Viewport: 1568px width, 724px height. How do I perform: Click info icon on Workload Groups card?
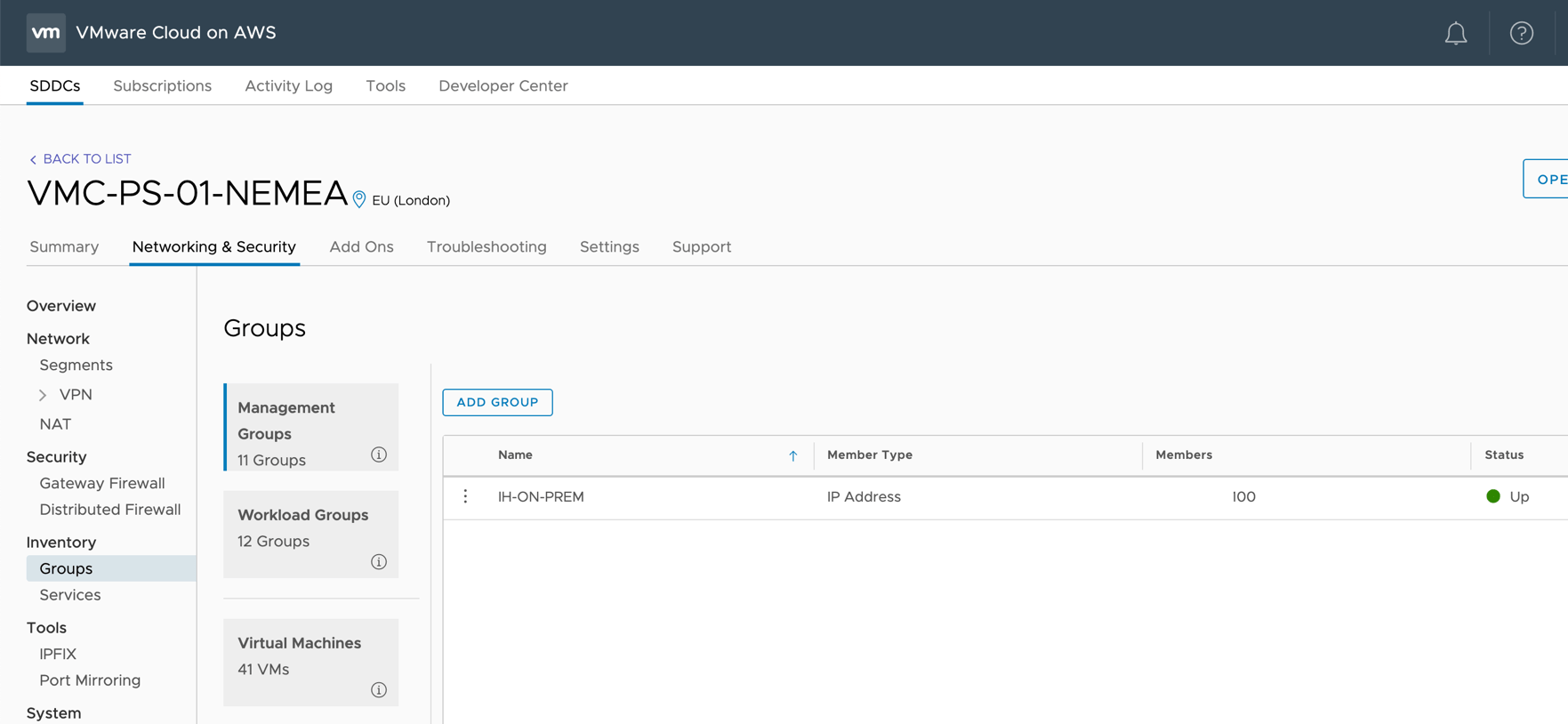pos(379,561)
